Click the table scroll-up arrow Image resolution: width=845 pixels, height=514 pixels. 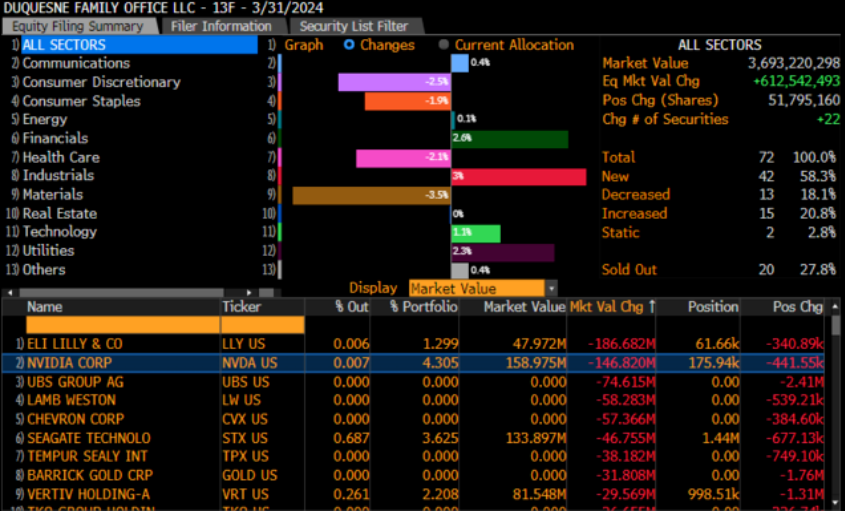click(835, 307)
